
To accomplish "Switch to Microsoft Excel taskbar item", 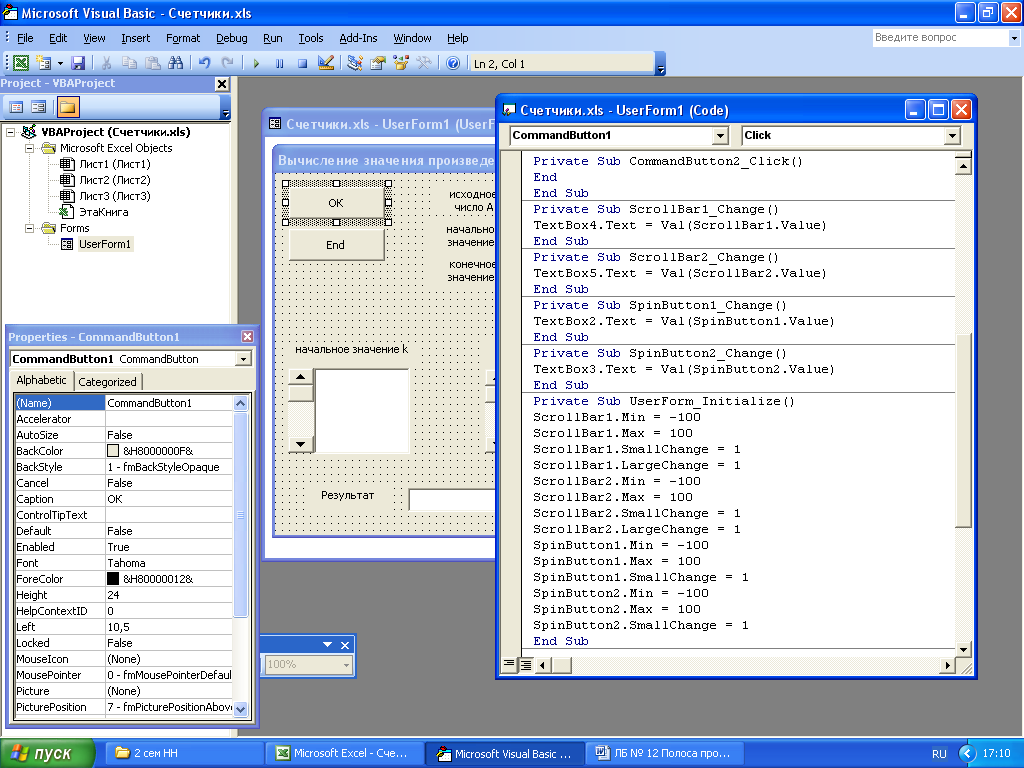I will click(345, 753).
